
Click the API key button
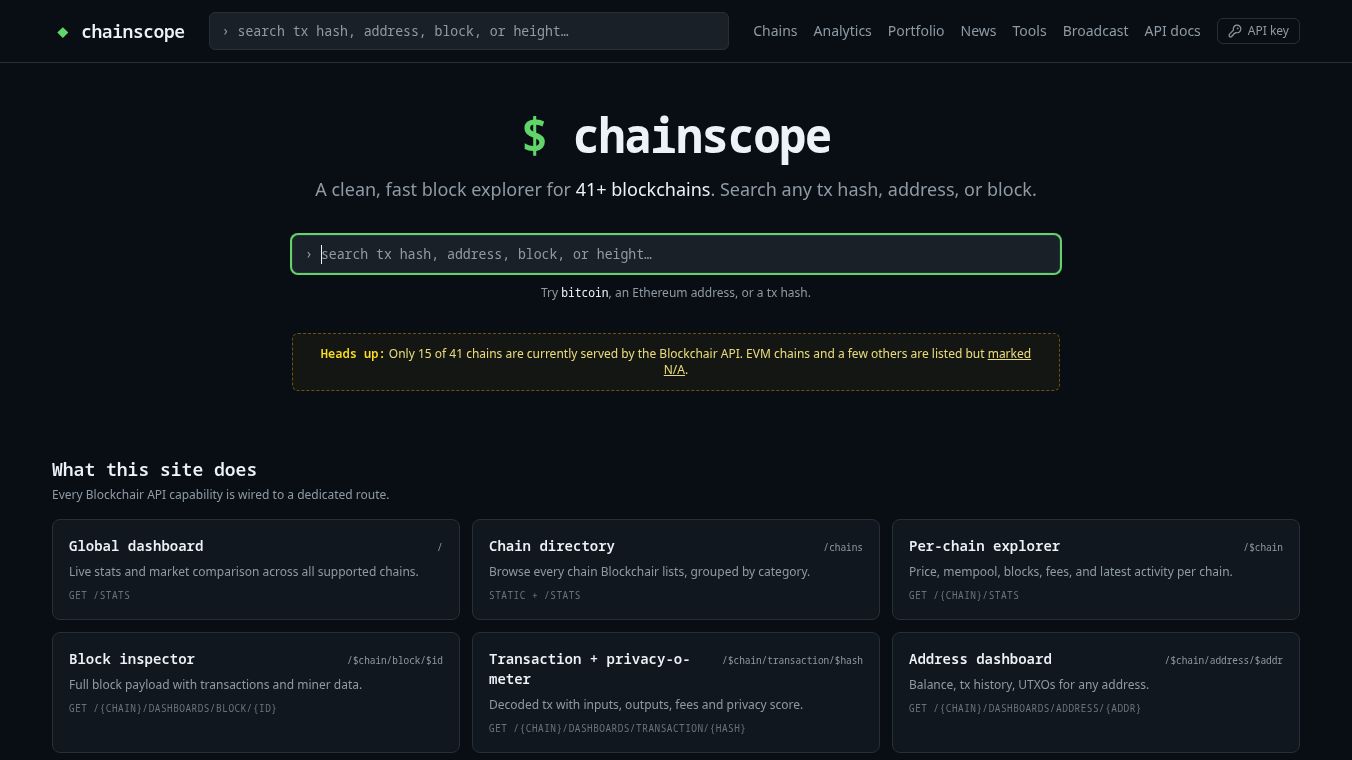point(1258,31)
